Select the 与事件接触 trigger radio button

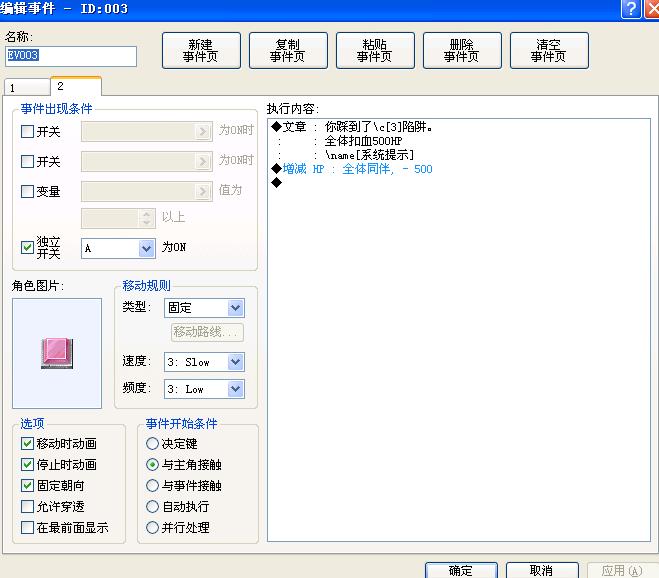click(152, 486)
